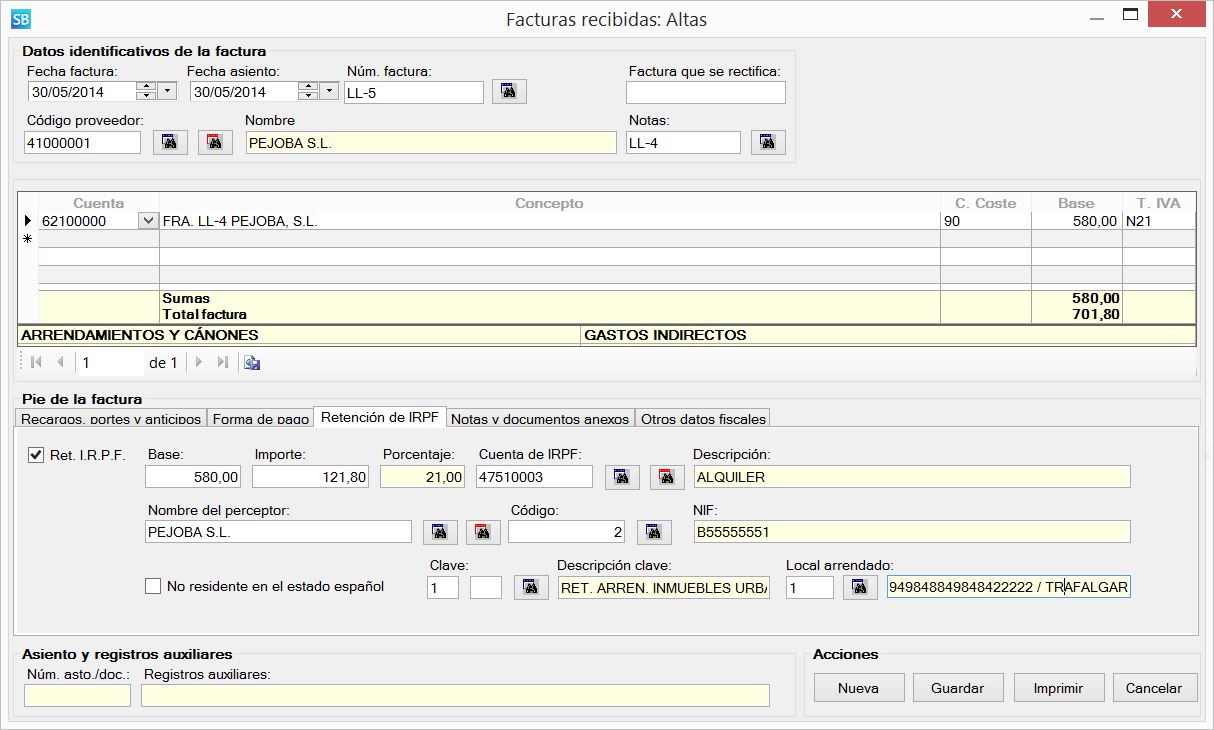Click the red binoculars icon beside Código proveedor

(214, 143)
